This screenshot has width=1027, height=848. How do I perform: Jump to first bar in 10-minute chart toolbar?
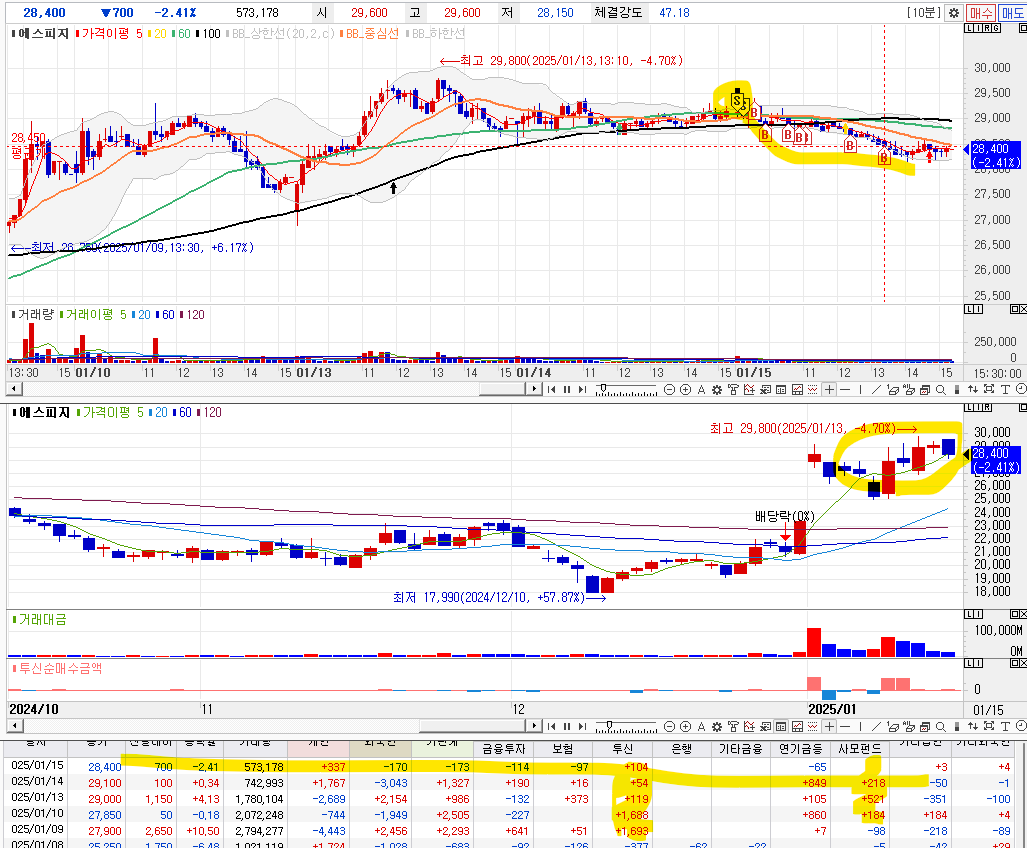point(551,390)
